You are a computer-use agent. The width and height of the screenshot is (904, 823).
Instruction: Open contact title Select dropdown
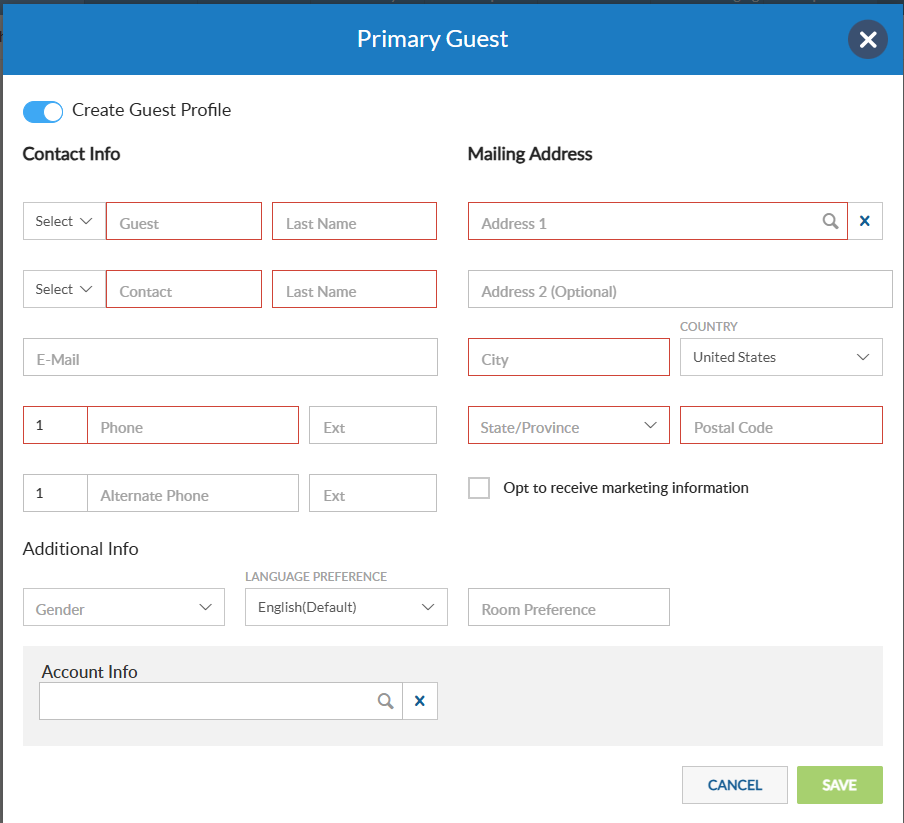pos(64,289)
